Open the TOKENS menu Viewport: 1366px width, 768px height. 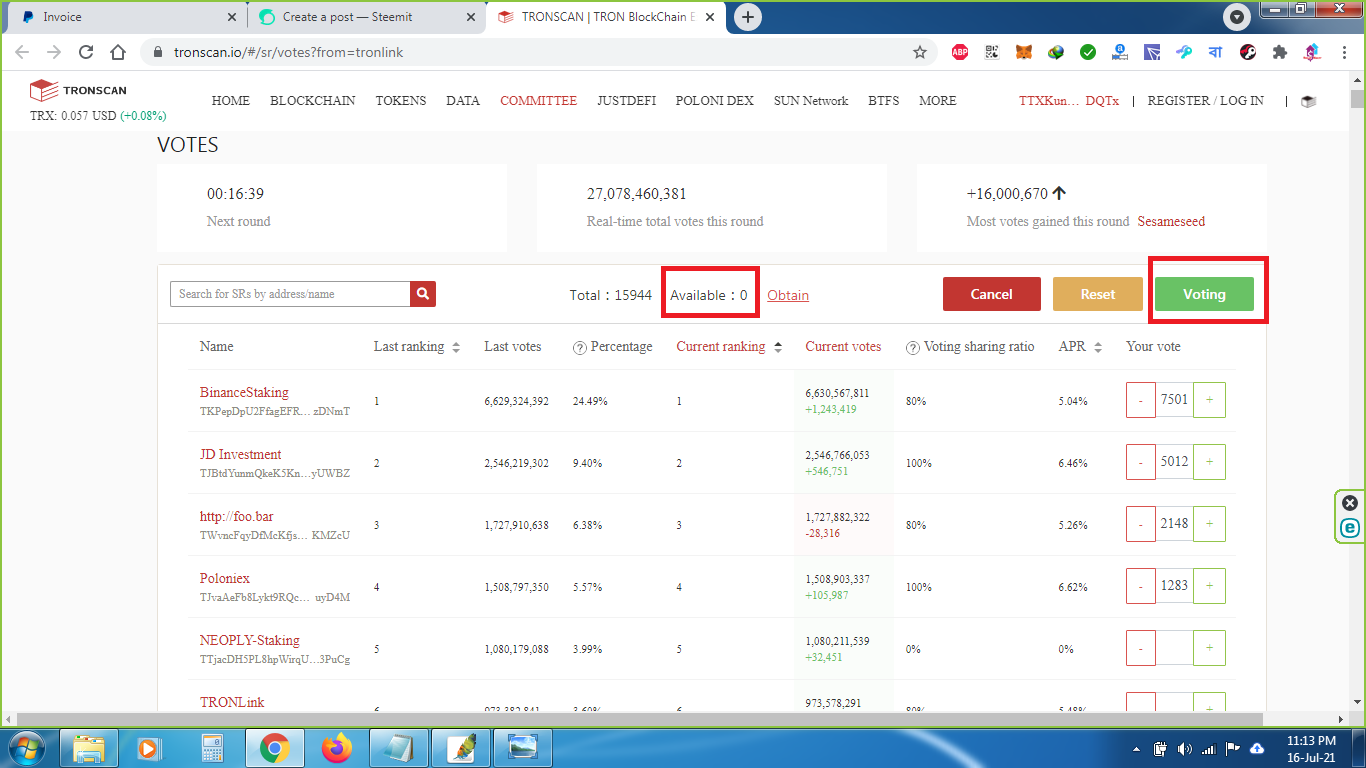pyautogui.click(x=401, y=101)
